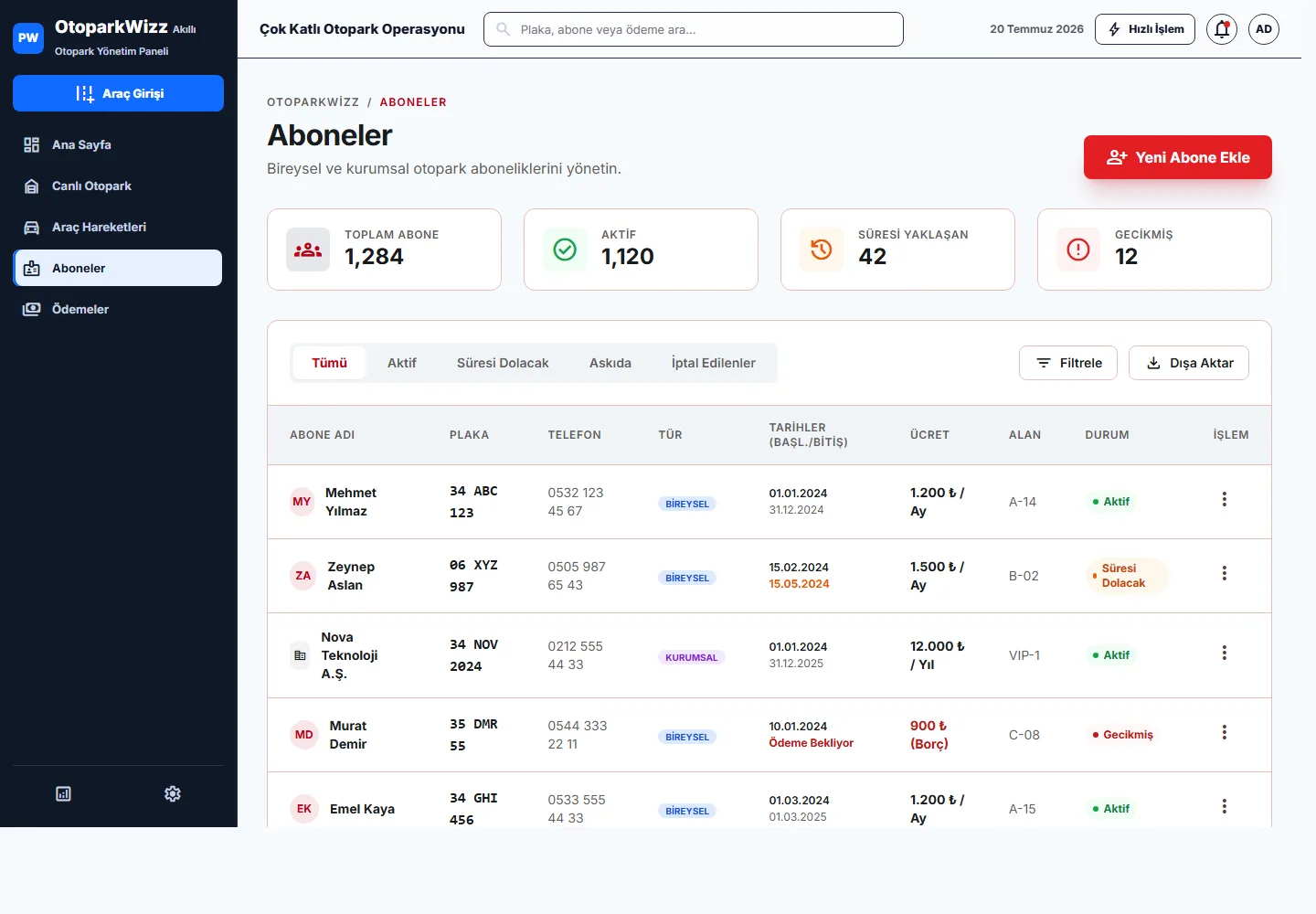Focus the plate and subscriber search field
The height and width of the screenshot is (914, 1316).
coord(694,29)
